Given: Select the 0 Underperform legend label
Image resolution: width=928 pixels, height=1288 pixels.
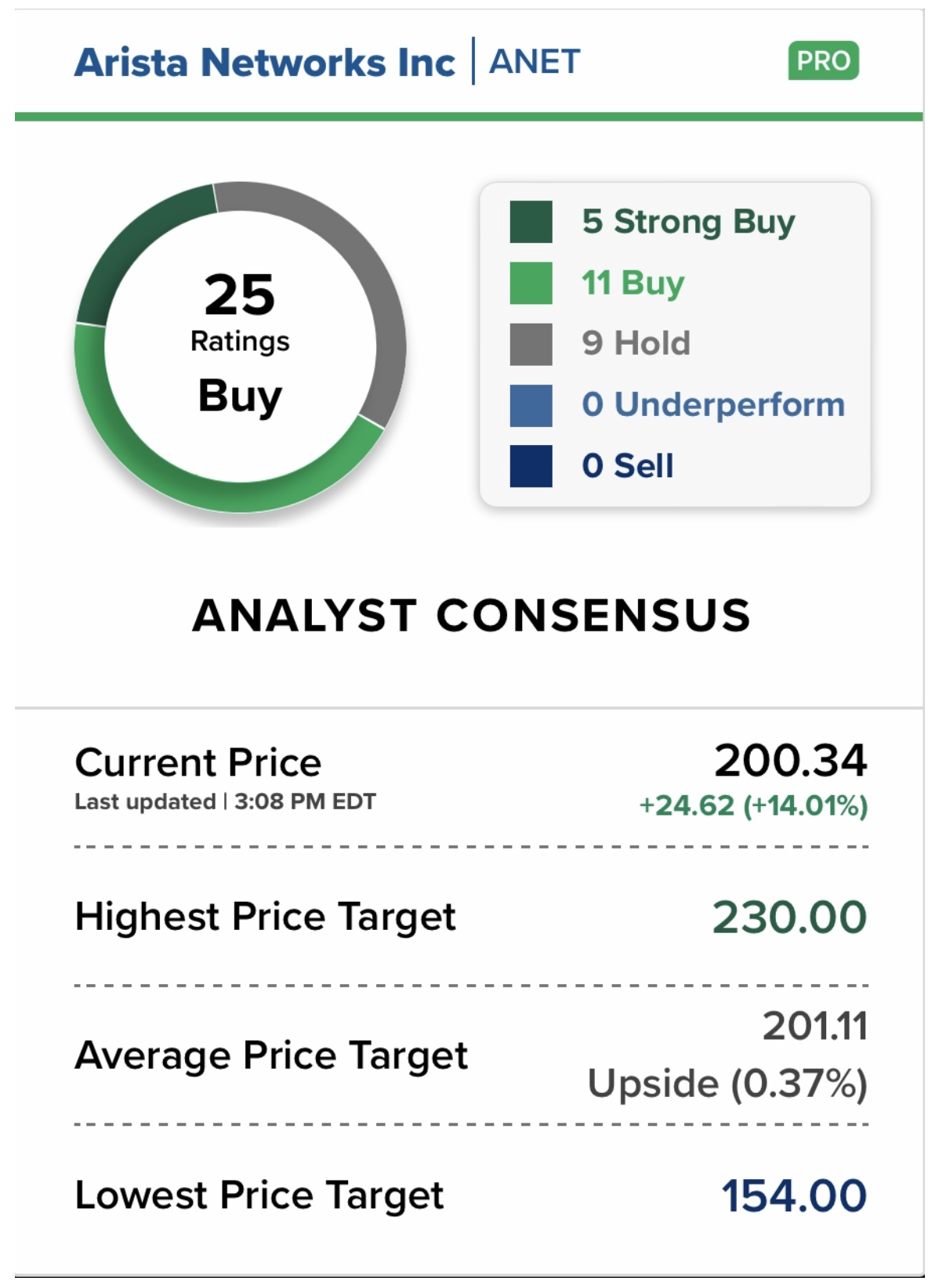Looking at the screenshot, I should pyautogui.click(x=713, y=404).
